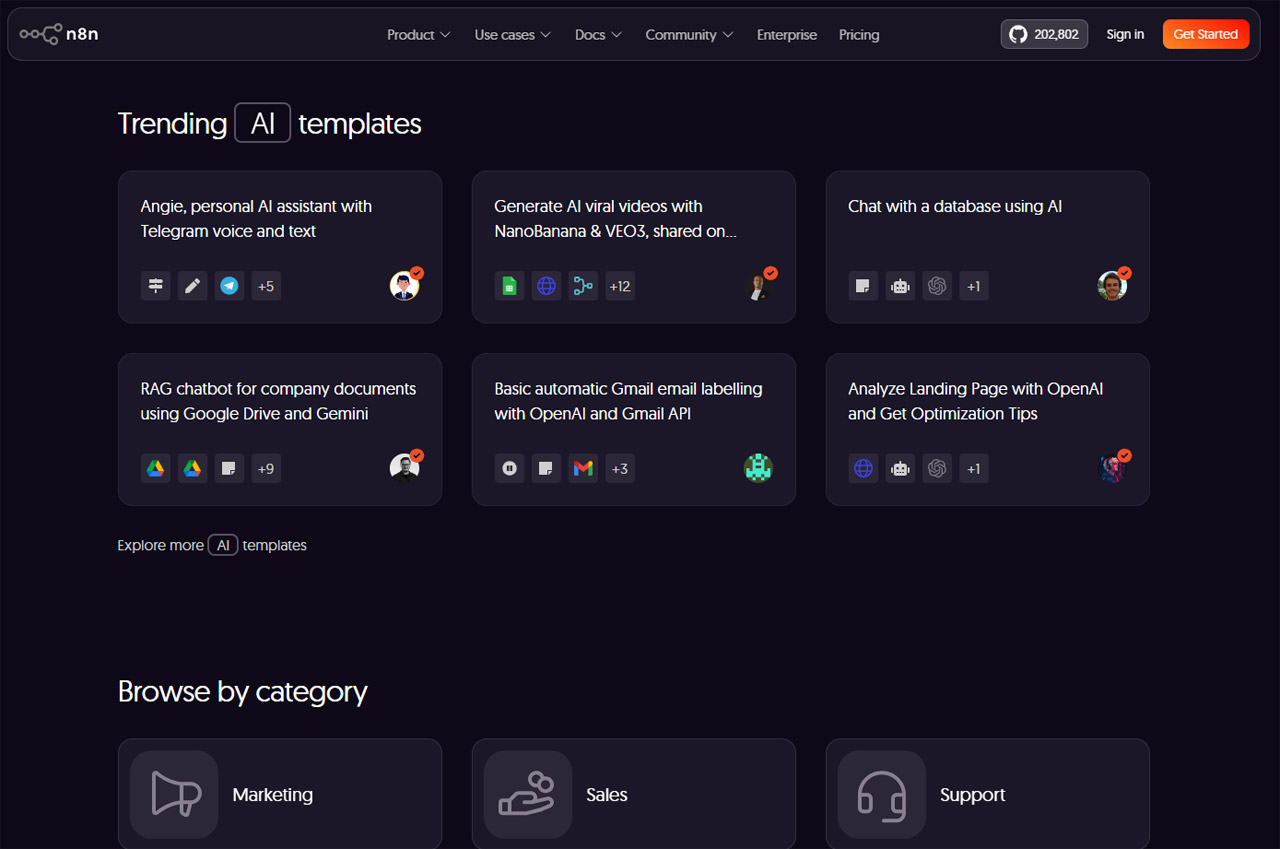1280x849 pixels.
Task: Click the orange Get Started button
Action: [1206, 34]
